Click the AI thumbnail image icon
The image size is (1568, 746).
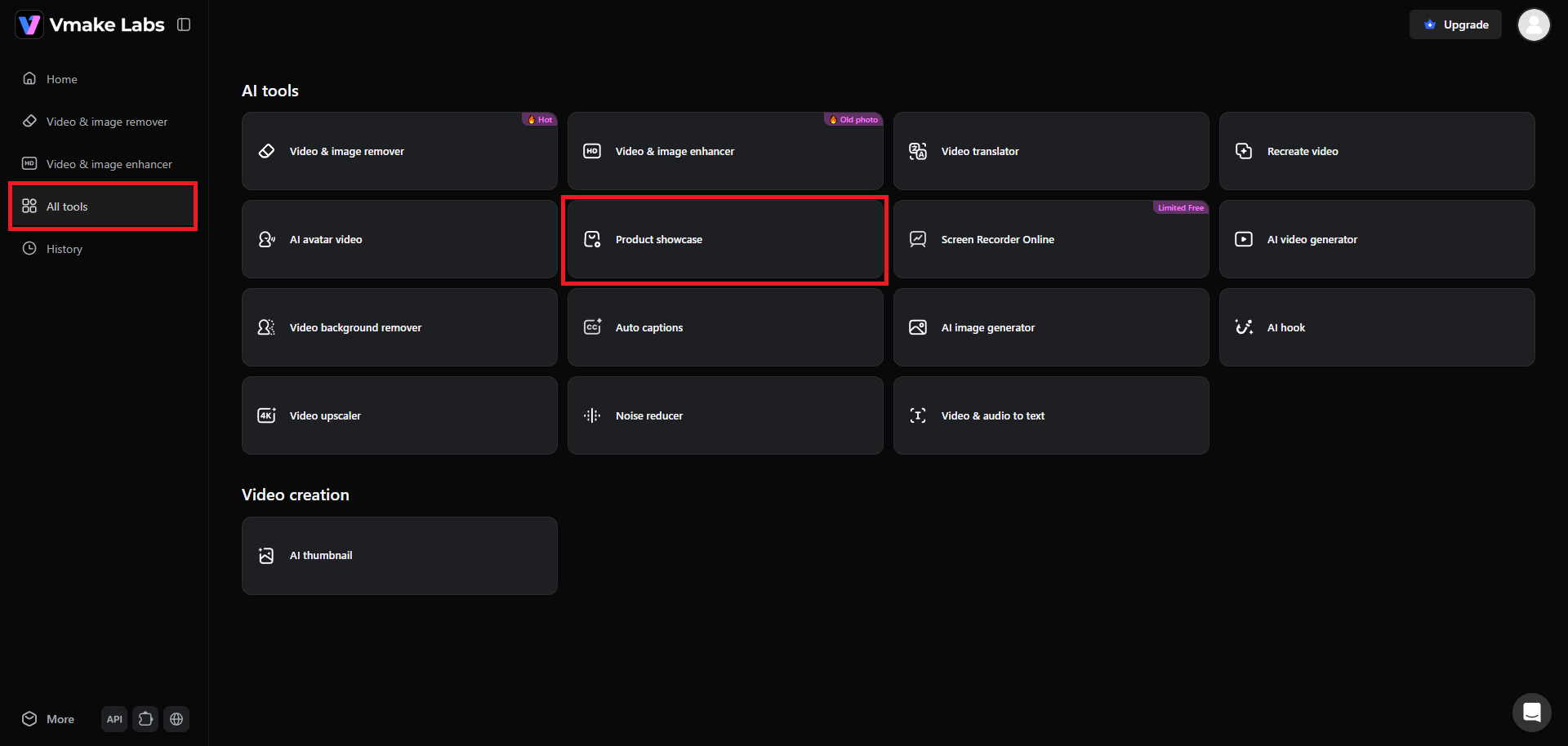pyautogui.click(x=266, y=555)
